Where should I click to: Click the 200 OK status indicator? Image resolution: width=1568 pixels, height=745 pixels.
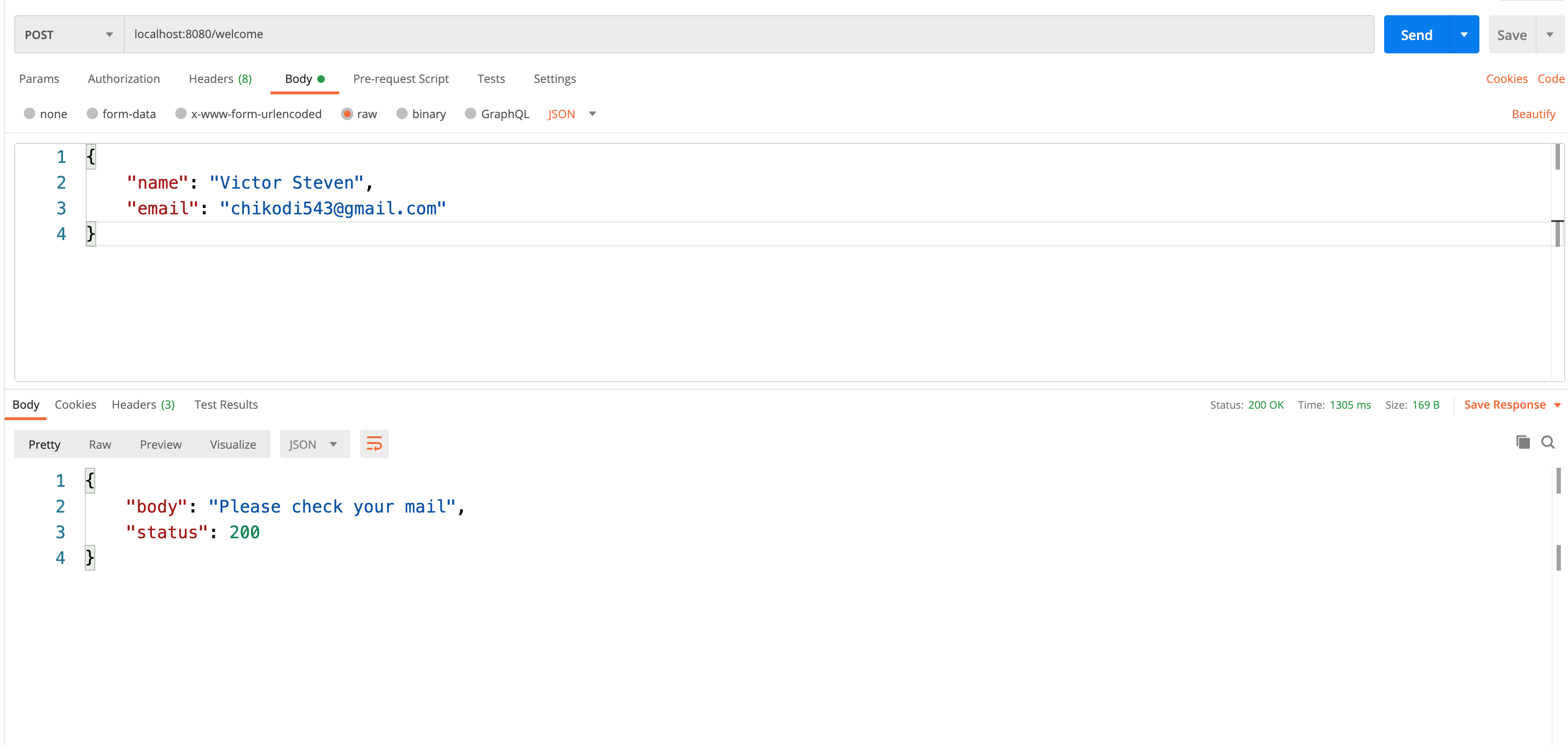(1266, 405)
